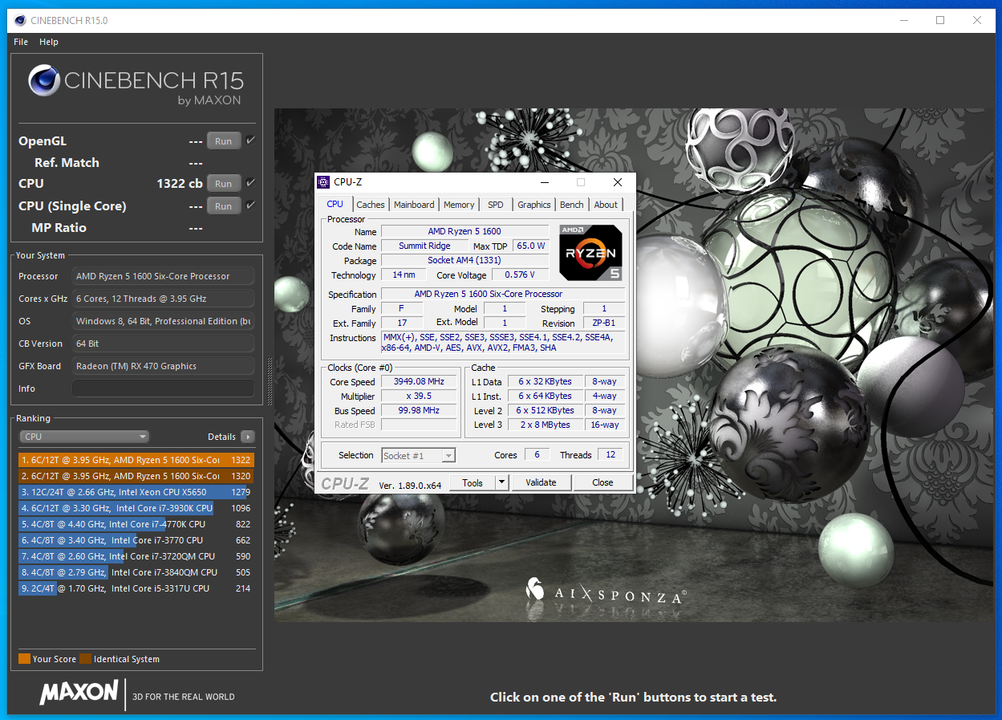Select the Core i7-3840QM ranking row

136,572
